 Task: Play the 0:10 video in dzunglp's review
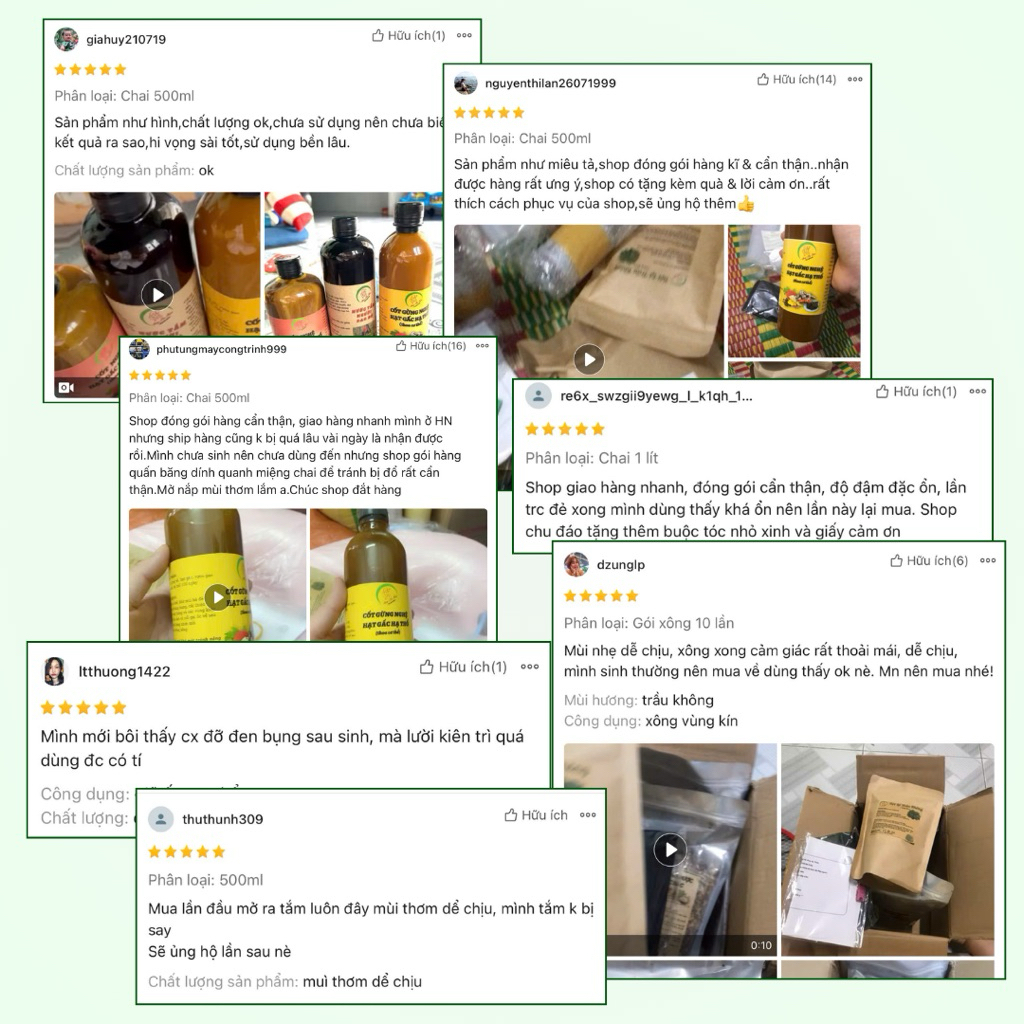(670, 850)
